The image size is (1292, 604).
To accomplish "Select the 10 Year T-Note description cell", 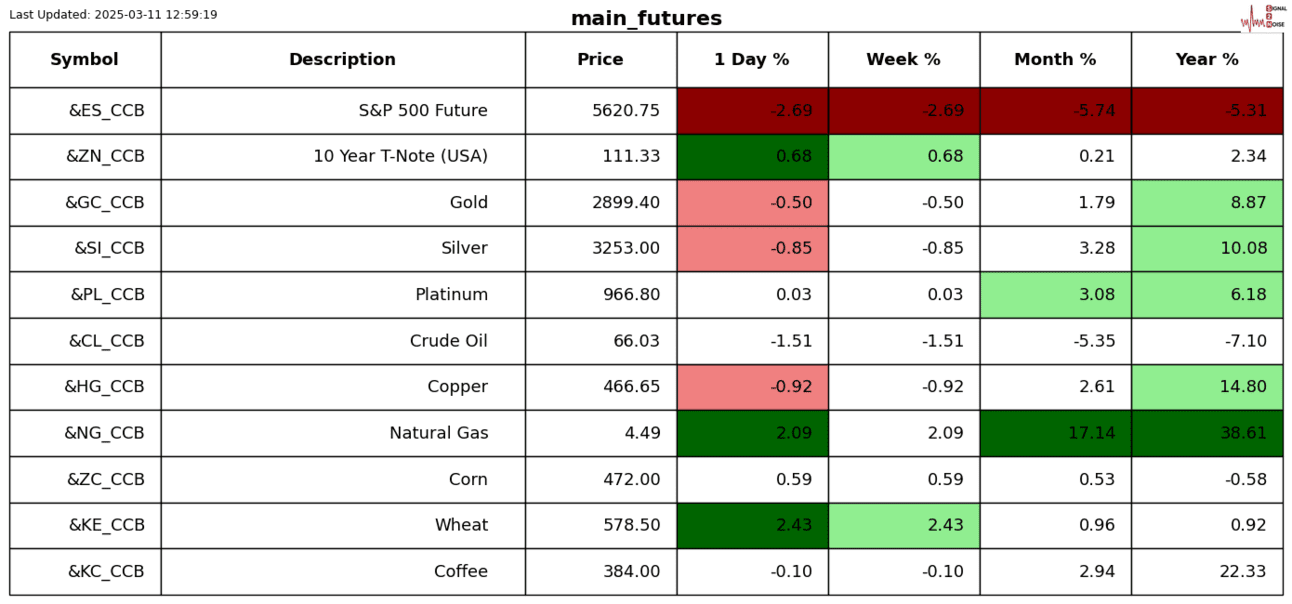I will pyautogui.click(x=343, y=157).
